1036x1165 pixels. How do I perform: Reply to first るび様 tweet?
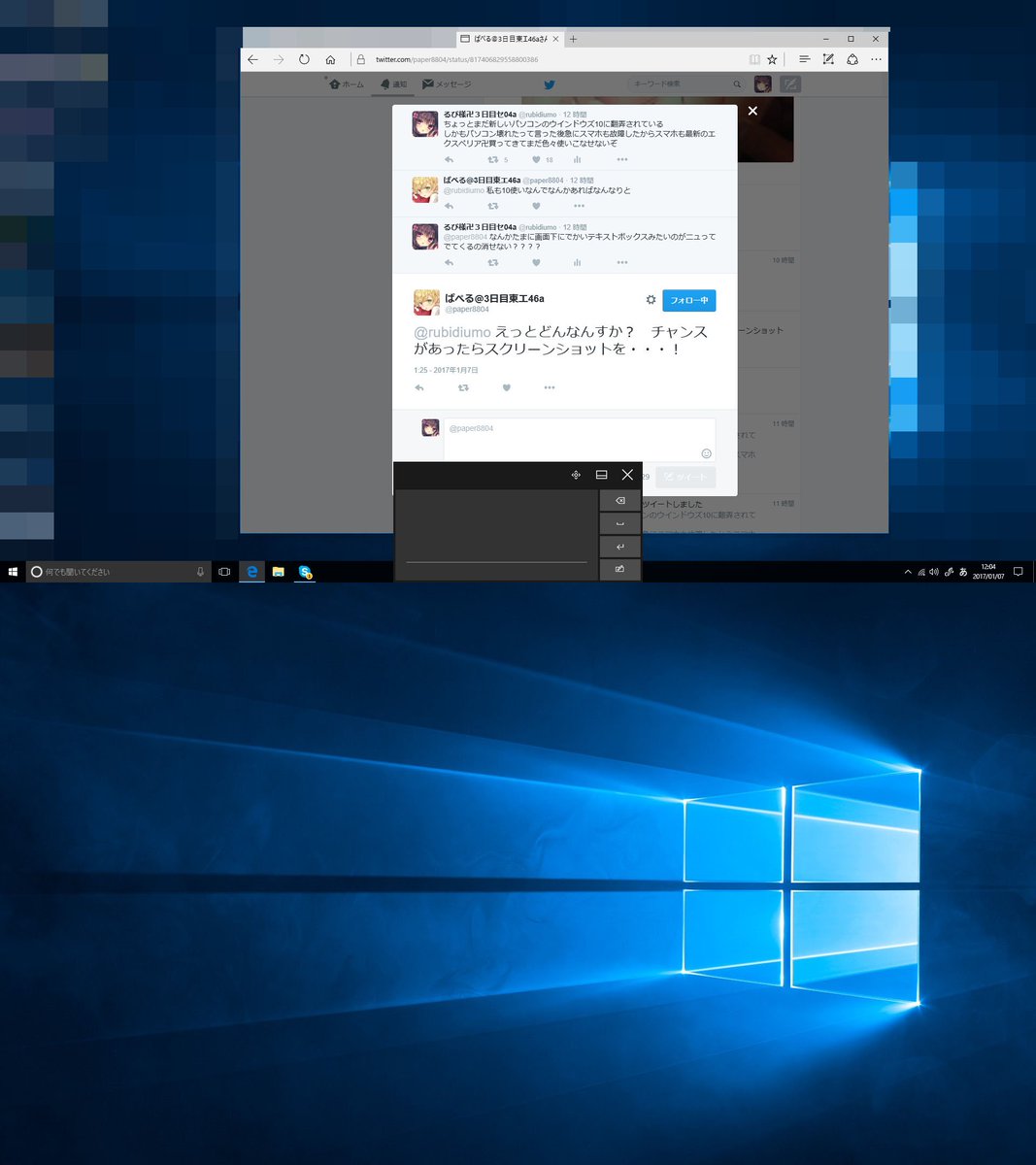(x=449, y=159)
